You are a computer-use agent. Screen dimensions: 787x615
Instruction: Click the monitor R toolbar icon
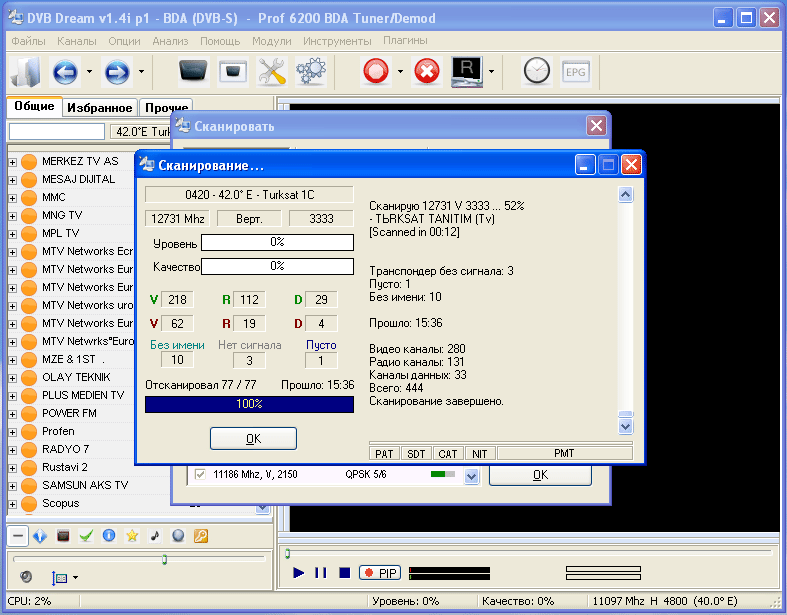click(x=467, y=72)
